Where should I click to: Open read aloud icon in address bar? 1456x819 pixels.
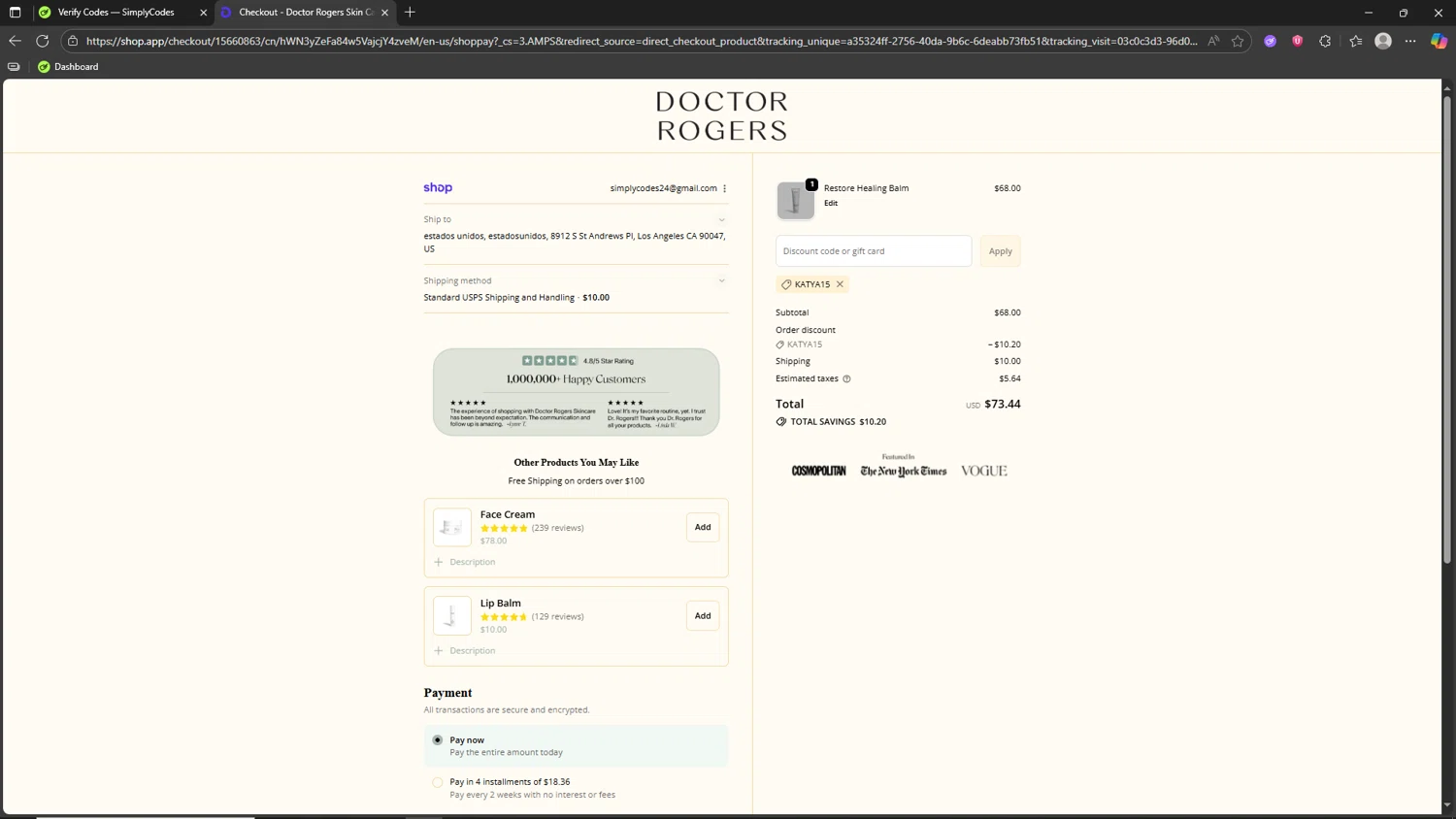click(1213, 41)
